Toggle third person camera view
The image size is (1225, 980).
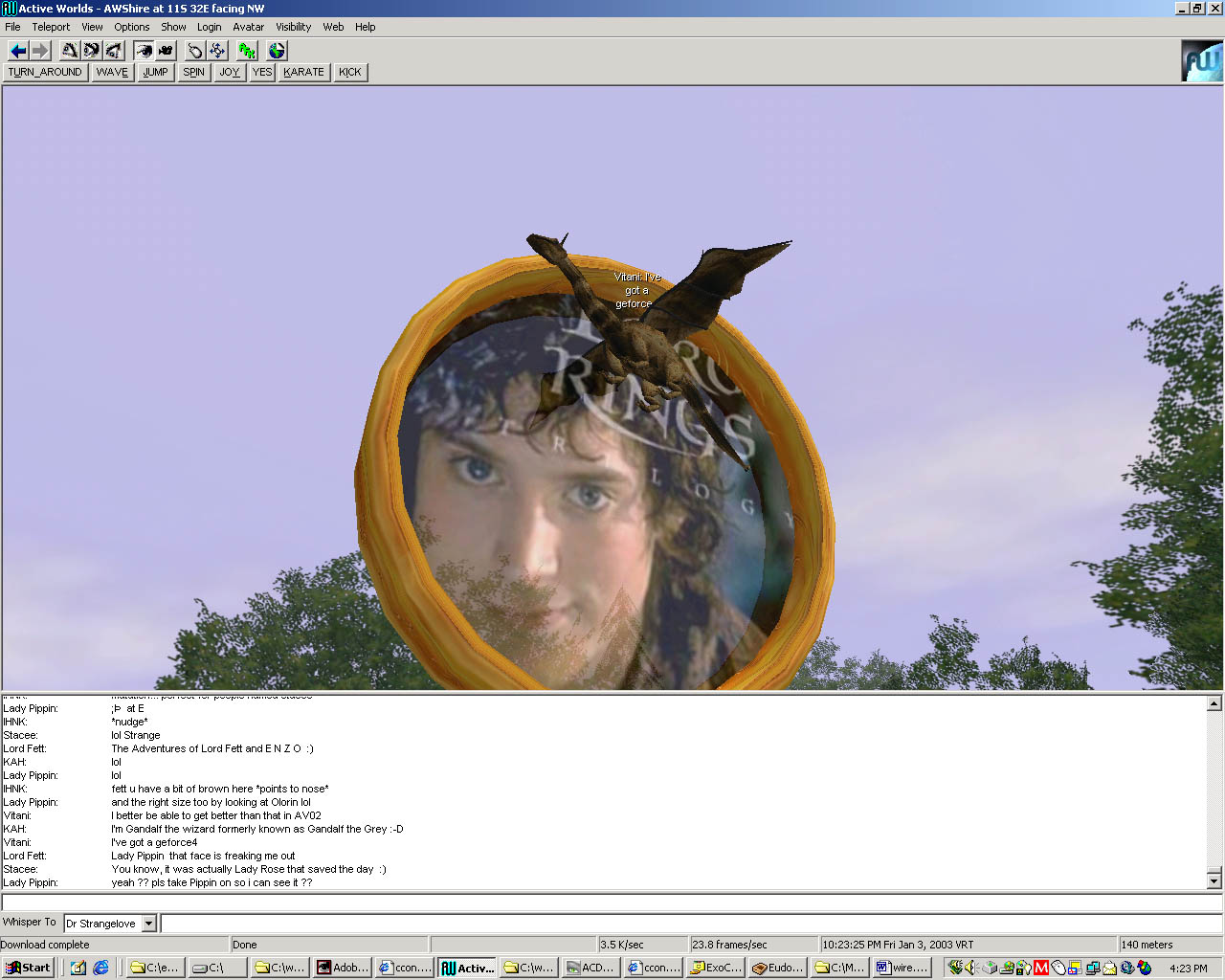[166, 51]
